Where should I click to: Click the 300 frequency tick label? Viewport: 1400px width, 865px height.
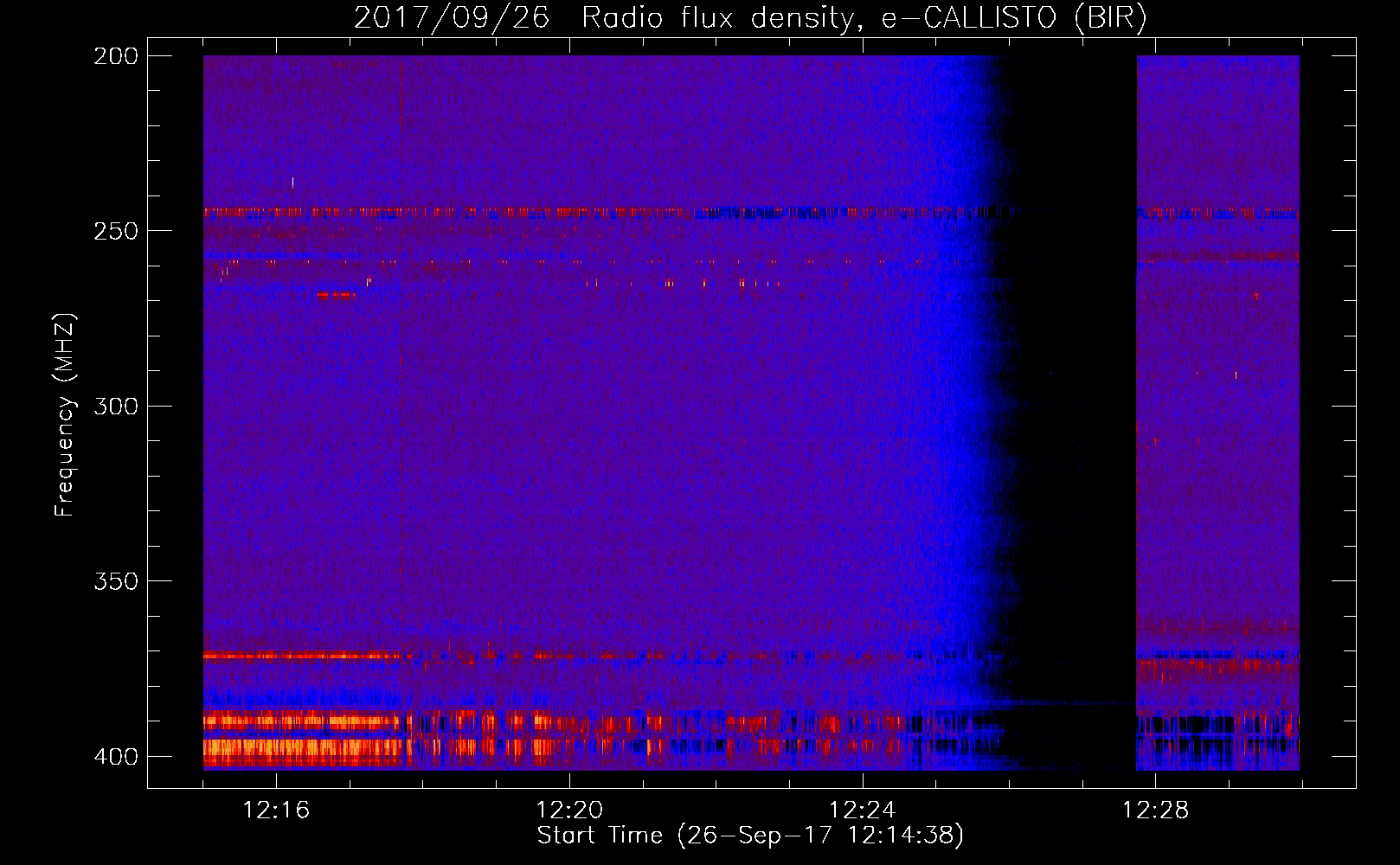[x=115, y=406]
